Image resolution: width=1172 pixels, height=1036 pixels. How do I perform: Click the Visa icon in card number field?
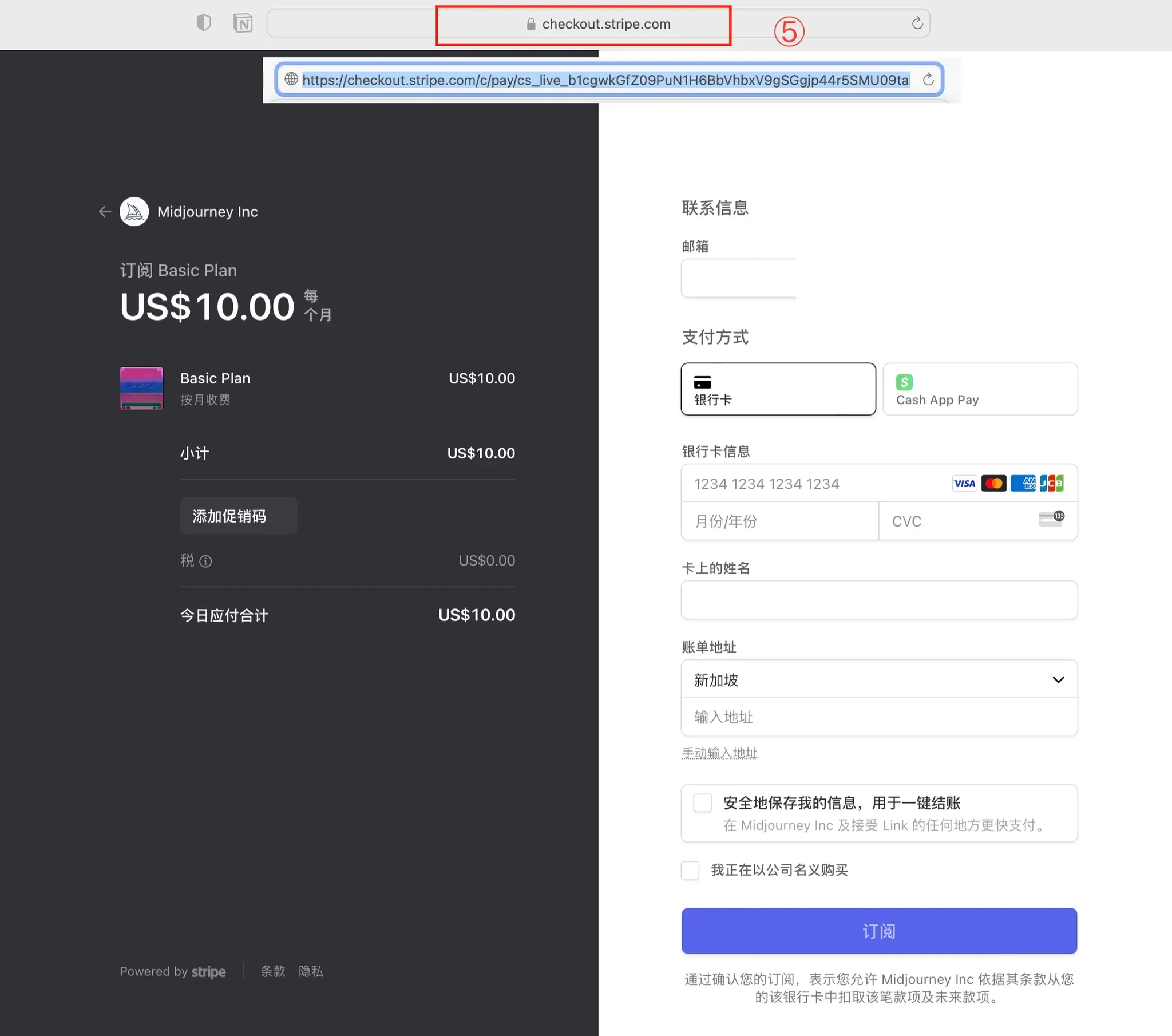[x=964, y=483]
